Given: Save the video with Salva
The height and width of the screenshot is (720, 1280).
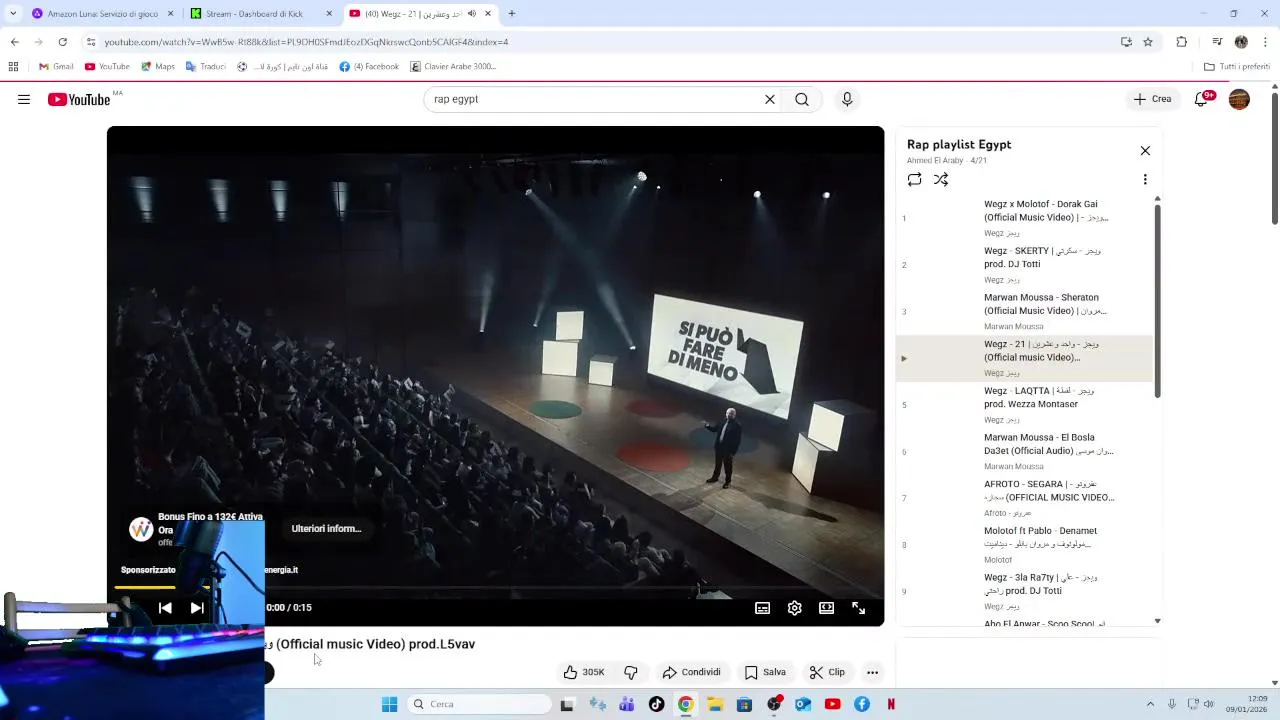Looking at the screenshot, I should coord(765,672).
